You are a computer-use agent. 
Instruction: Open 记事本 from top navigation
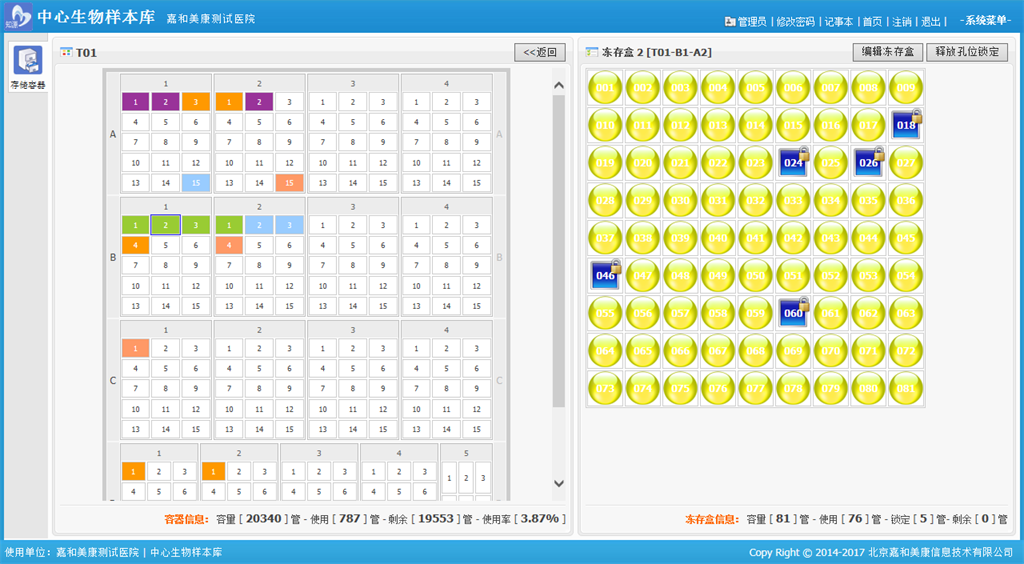click(837, 22)
